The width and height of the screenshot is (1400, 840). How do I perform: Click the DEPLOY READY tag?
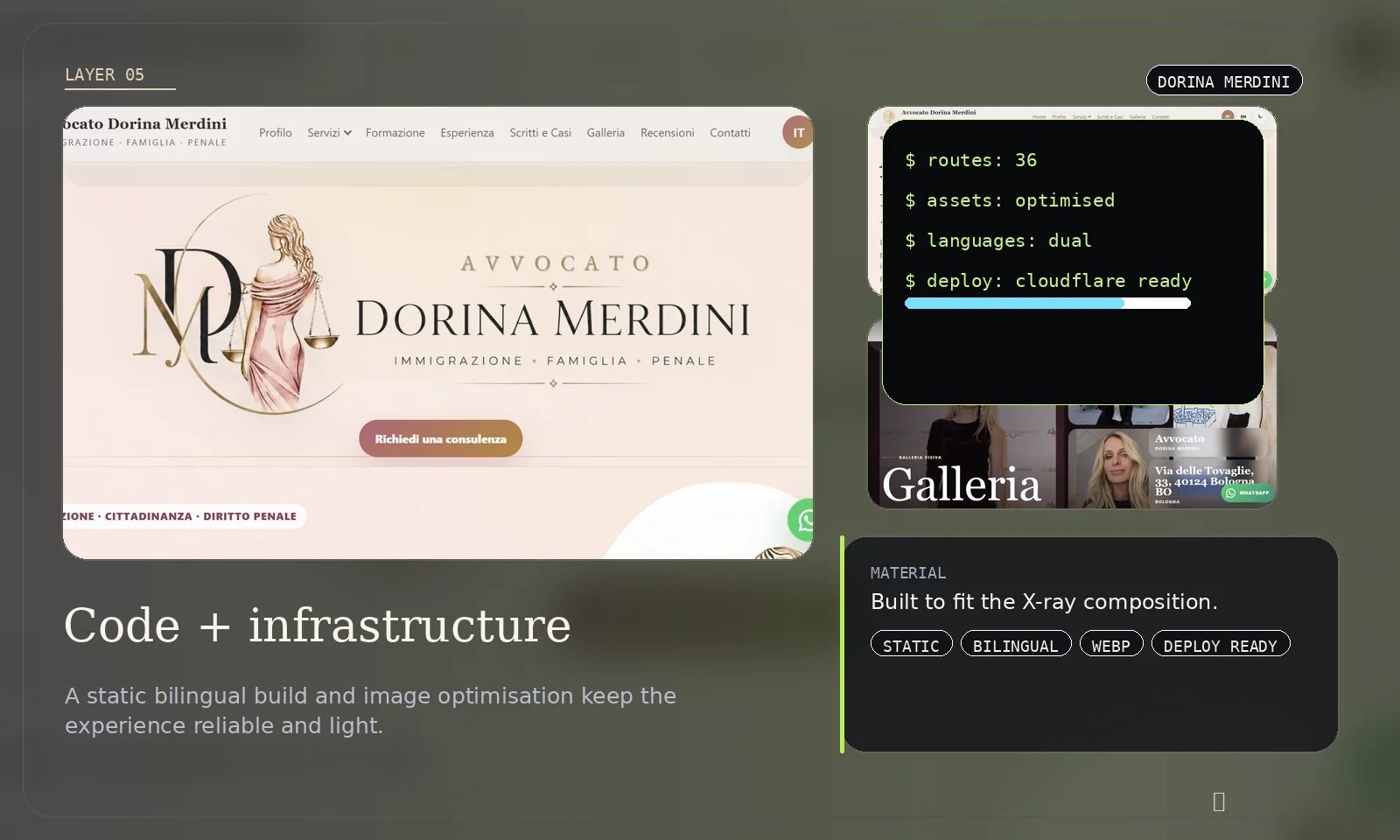1221,644
